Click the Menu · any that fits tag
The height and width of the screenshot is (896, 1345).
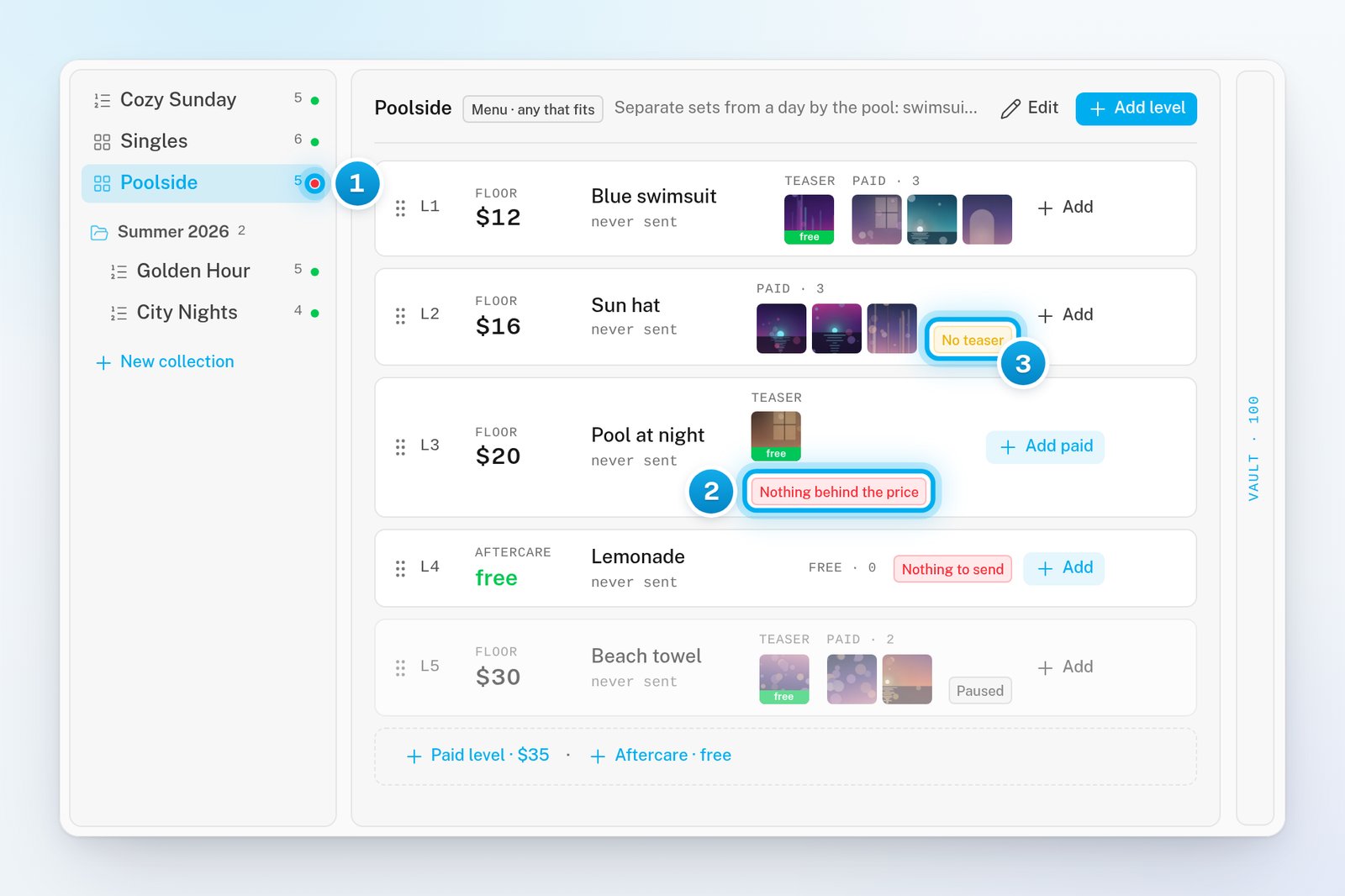(x=533, y=109)
